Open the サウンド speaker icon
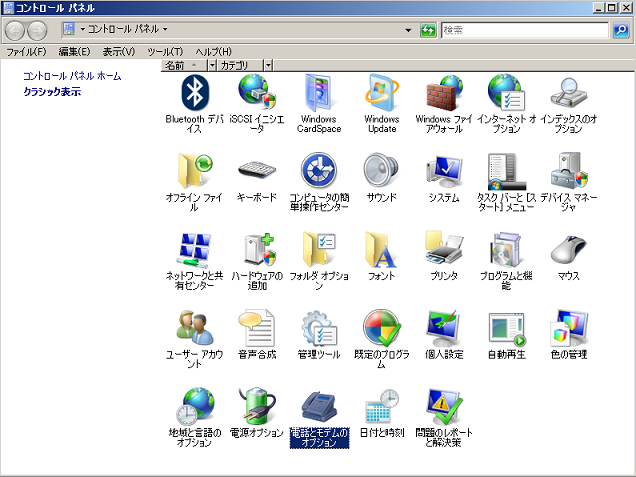The image size is (636, 477). pyautogui.click(x=381, y=171)
